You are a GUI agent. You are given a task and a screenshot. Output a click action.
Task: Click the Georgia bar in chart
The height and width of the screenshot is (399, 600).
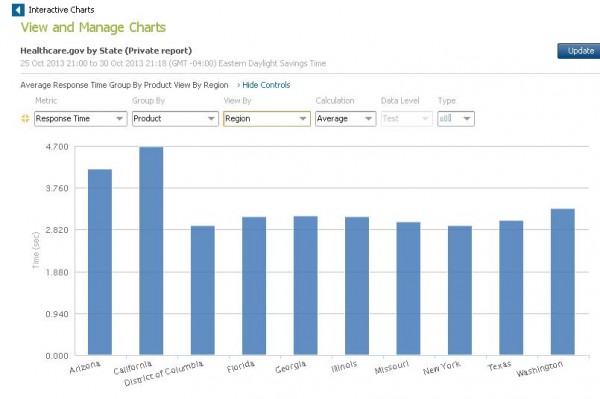[x=305, y=285]
